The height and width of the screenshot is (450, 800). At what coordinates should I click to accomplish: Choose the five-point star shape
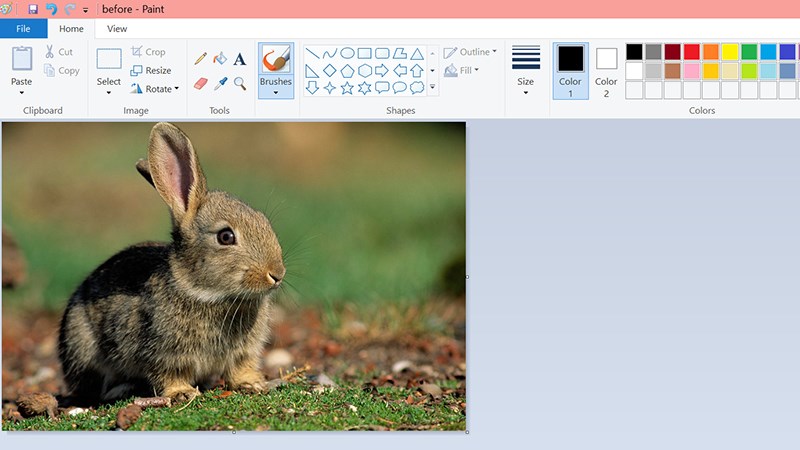click(347, 88)
